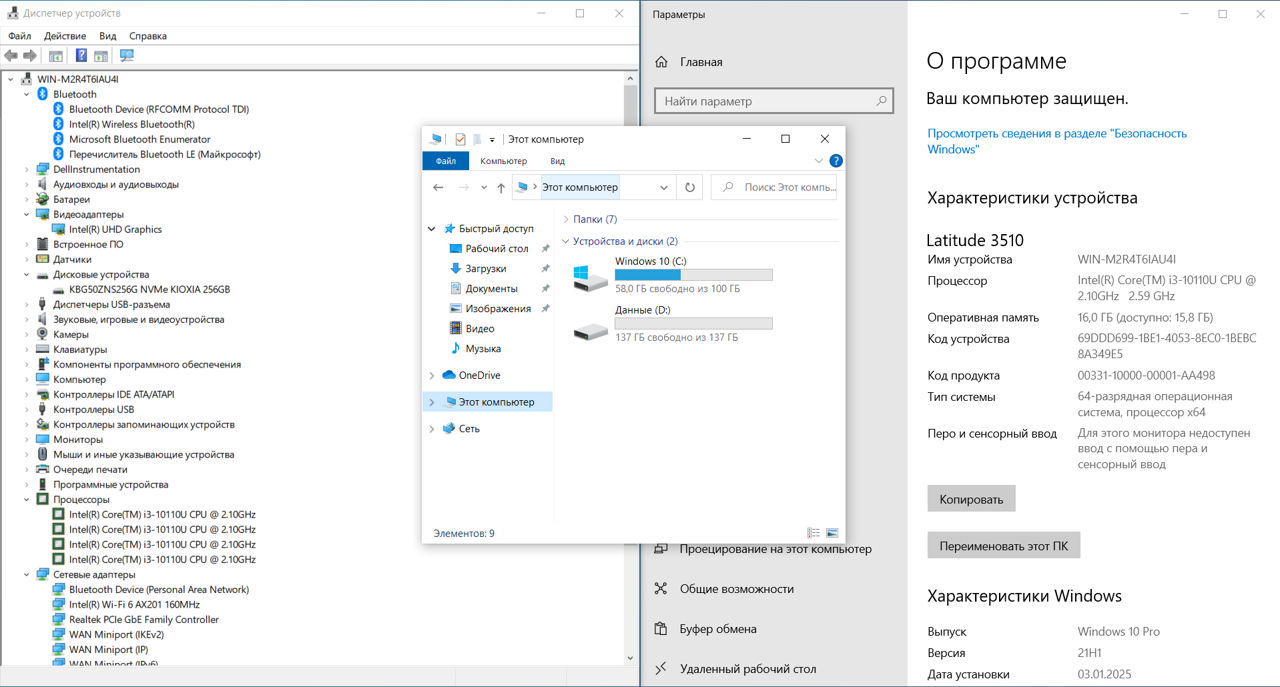Open Windows 10 (C:) drive icon
This screenshot has height=687, width=1280.
[590, 277]
